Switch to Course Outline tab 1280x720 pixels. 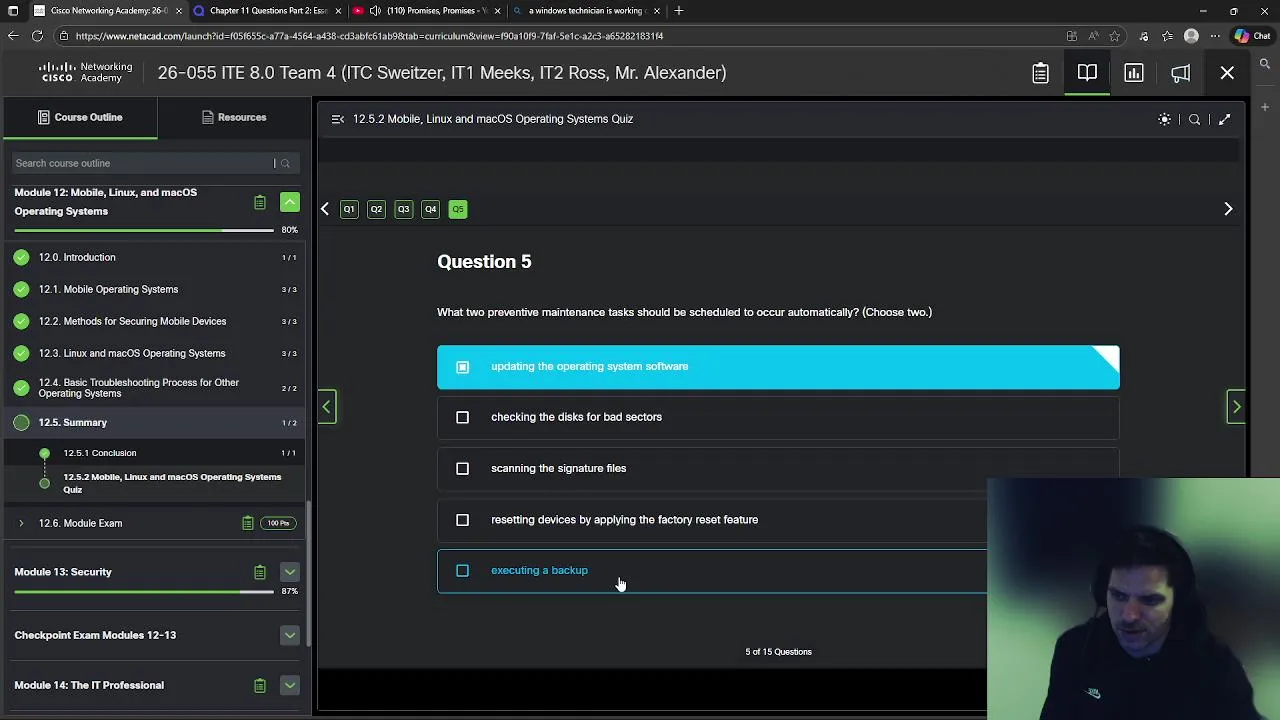coord(80,117)
